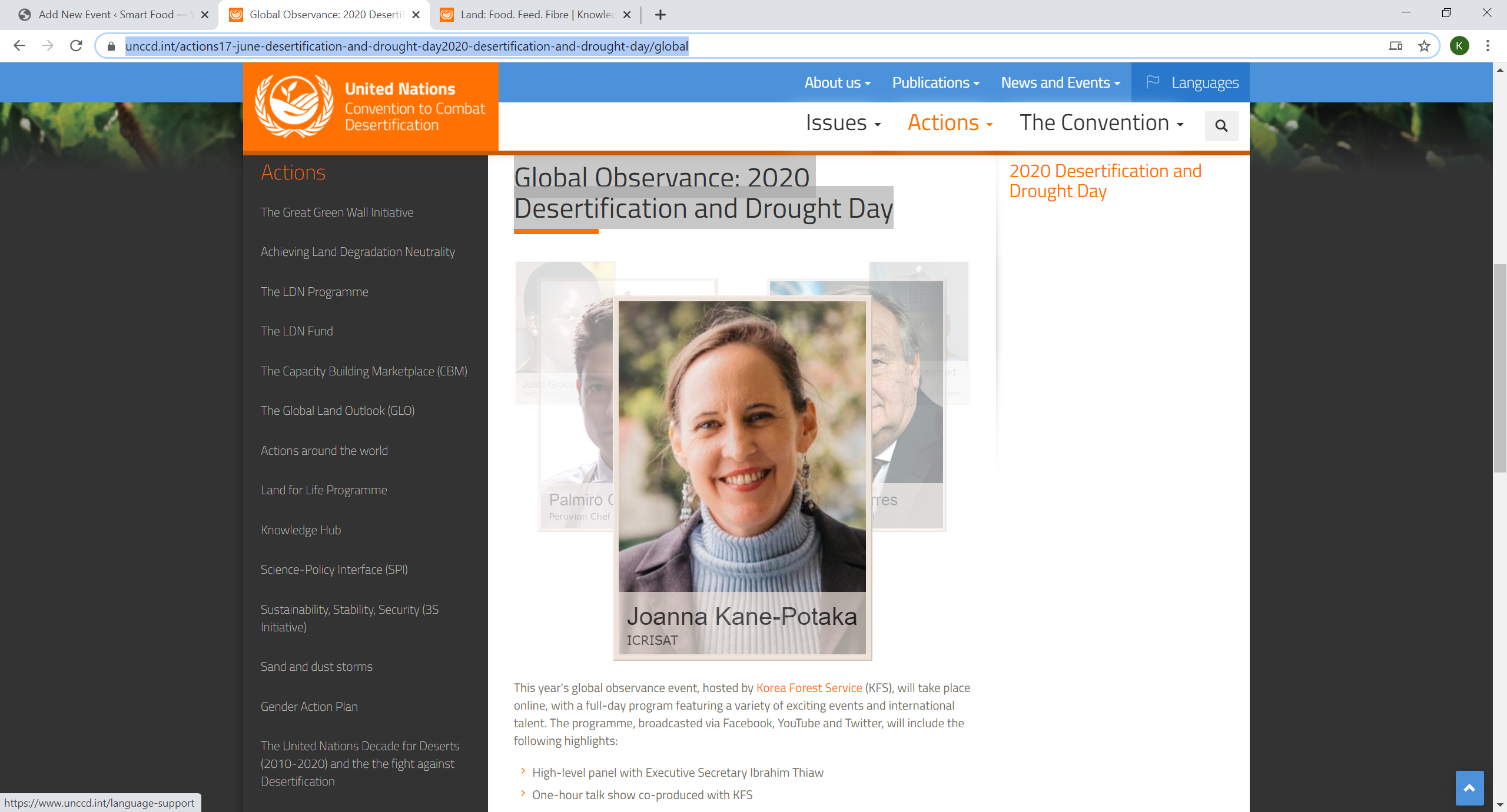Expand the About us dropdown
Image resolution: width=1507 pixels, height=812 pixels.
pyautogui.click(x=837, y=83)
